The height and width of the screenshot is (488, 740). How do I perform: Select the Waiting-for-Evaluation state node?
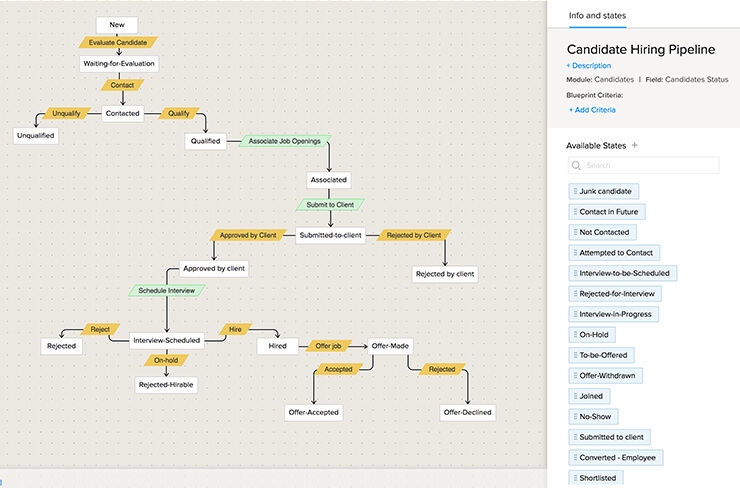(x=119, y=63)
